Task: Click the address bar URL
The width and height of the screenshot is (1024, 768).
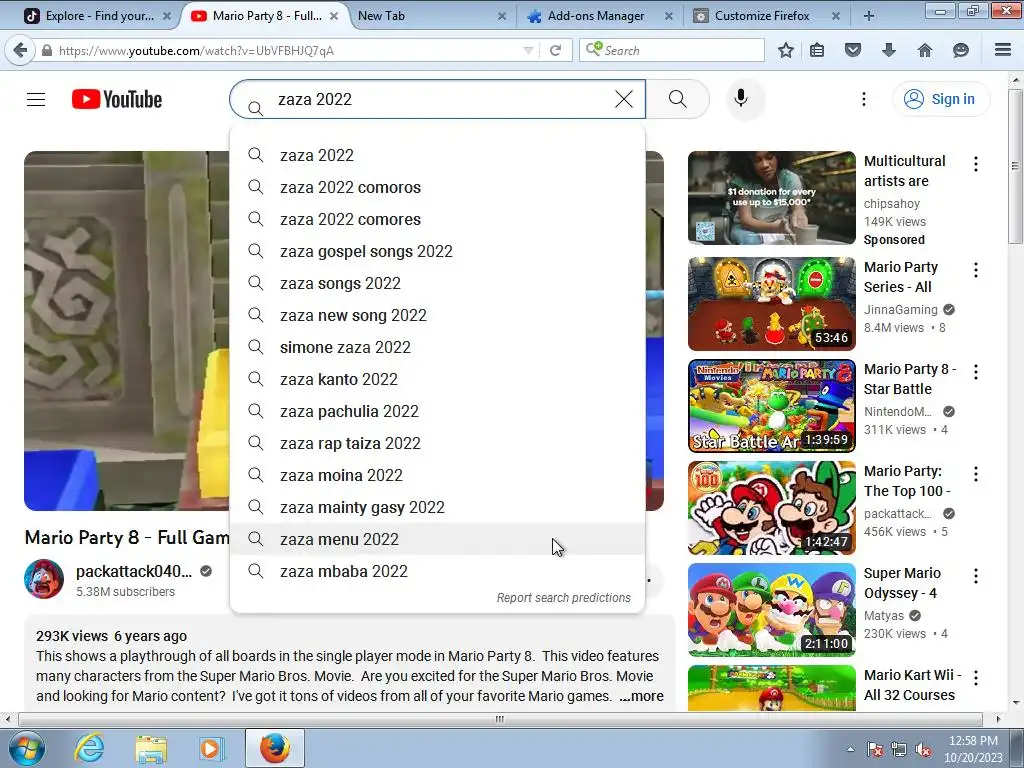Action: tap(197, 50)
